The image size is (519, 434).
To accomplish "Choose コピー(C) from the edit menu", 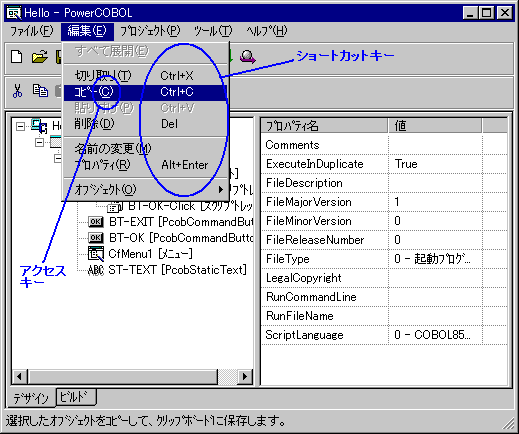I will click(145, 92).
